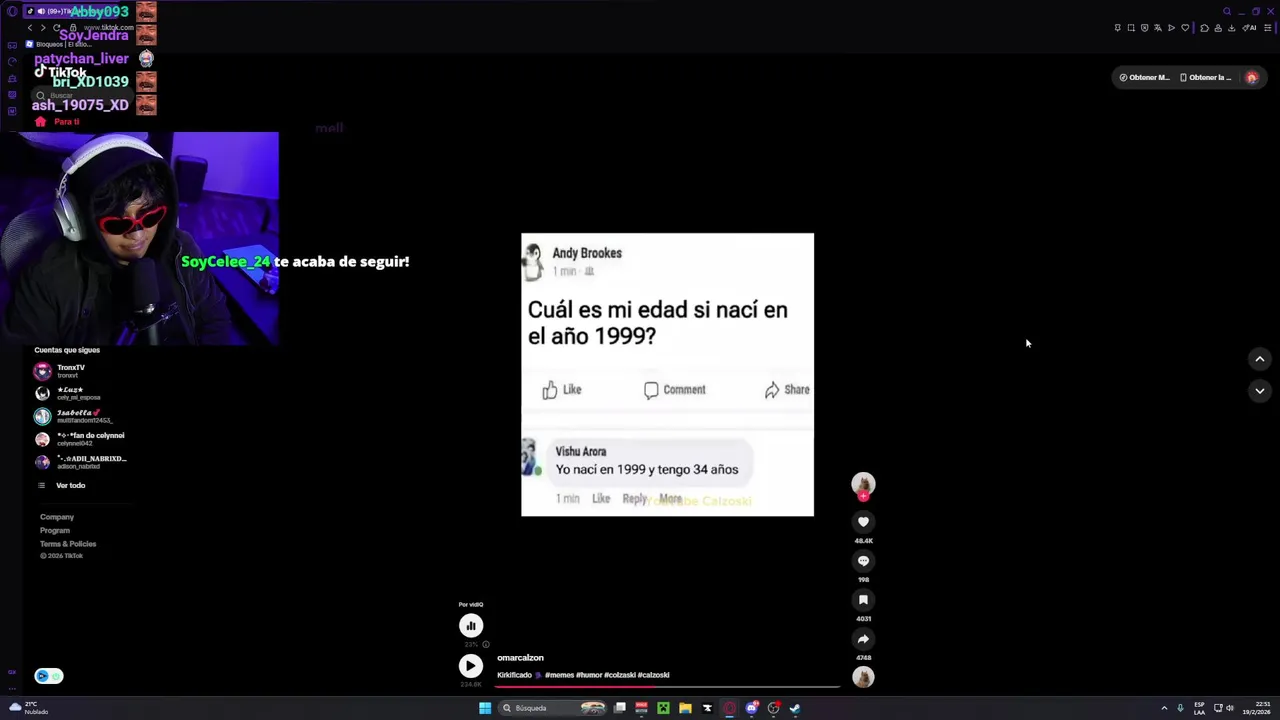Image resolution: width=1280 pixels, height=720 pixels.
Task: Click the browser heart bookmark icon
Action: click(1185, 28)
